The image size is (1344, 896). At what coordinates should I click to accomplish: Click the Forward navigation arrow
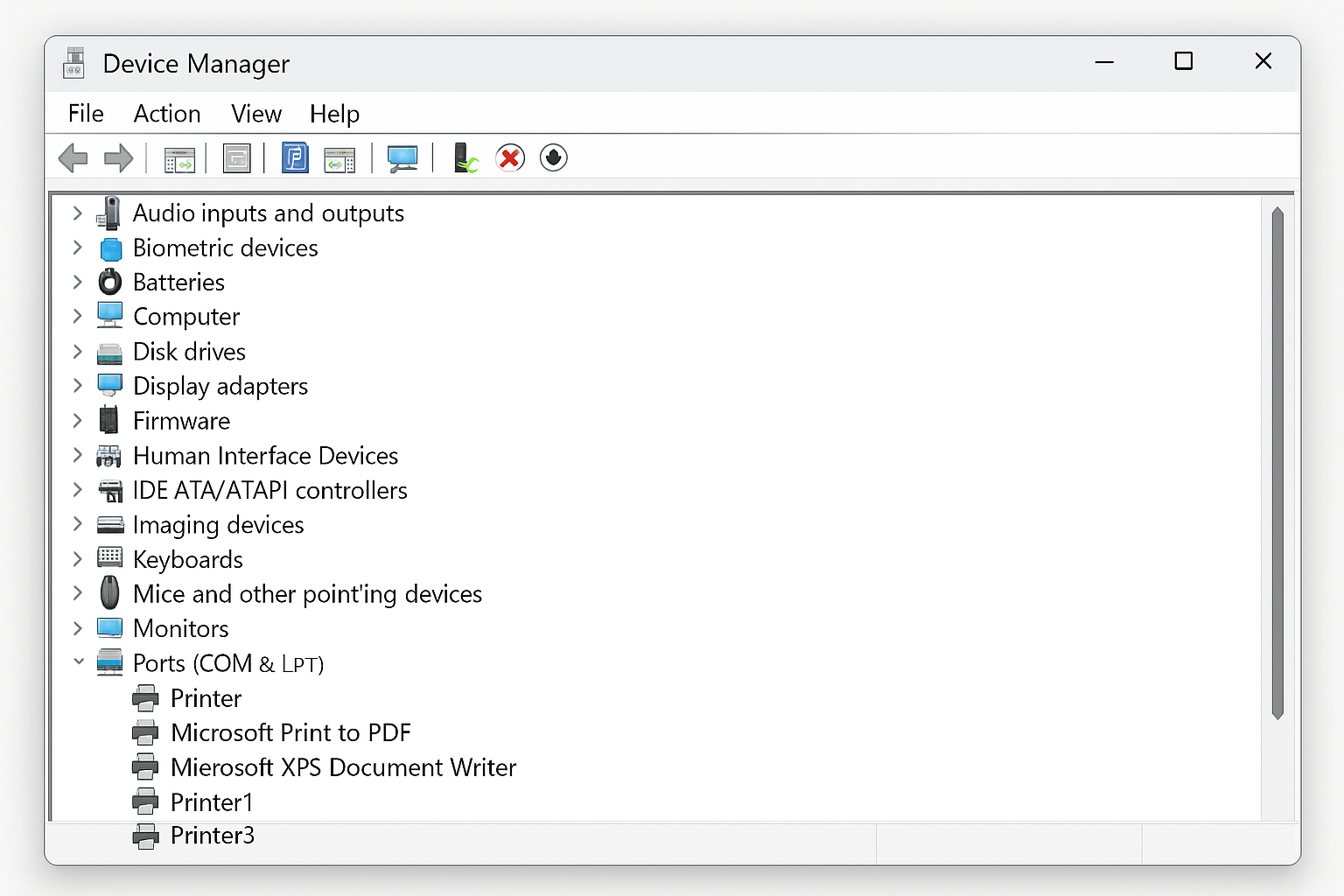point(119,157)
